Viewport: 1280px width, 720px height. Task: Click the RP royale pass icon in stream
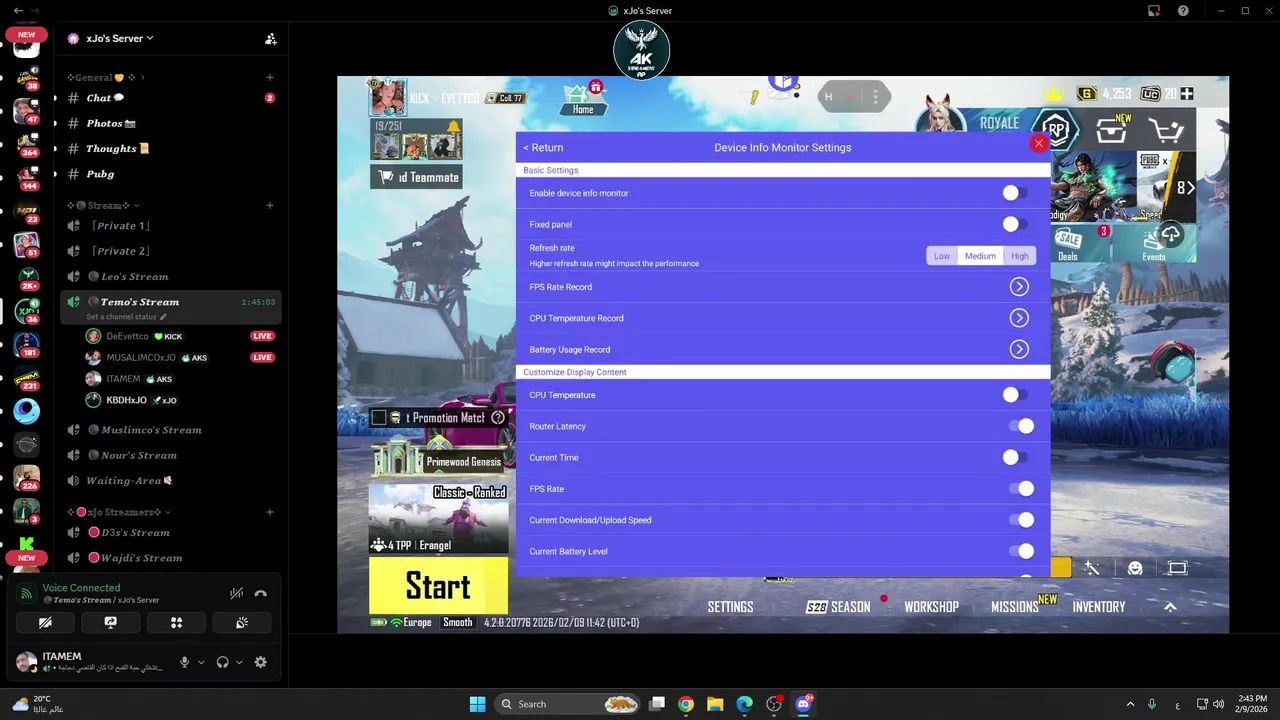[1056, 130]
